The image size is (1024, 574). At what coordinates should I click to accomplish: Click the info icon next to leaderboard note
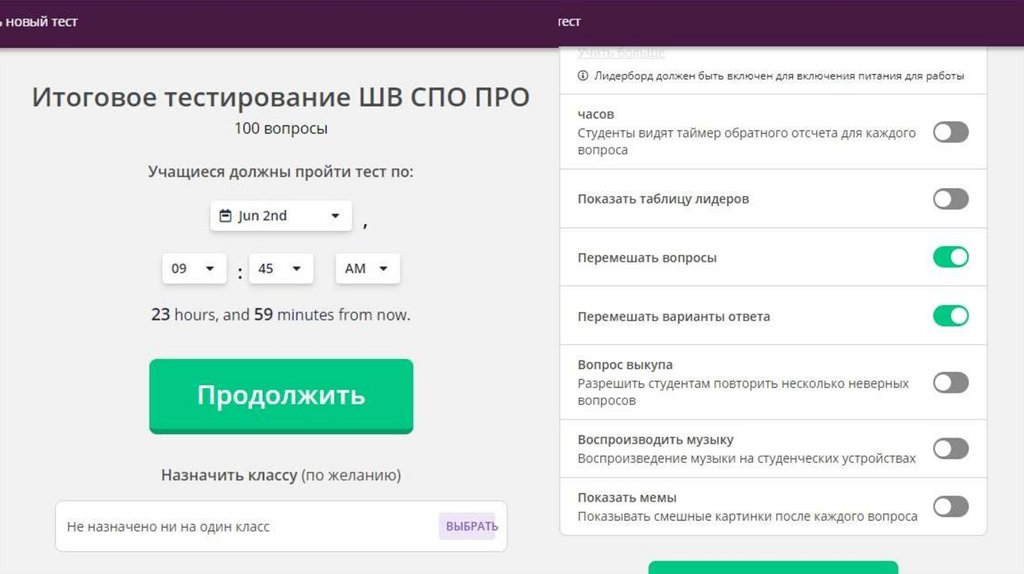tap(583, 76)
